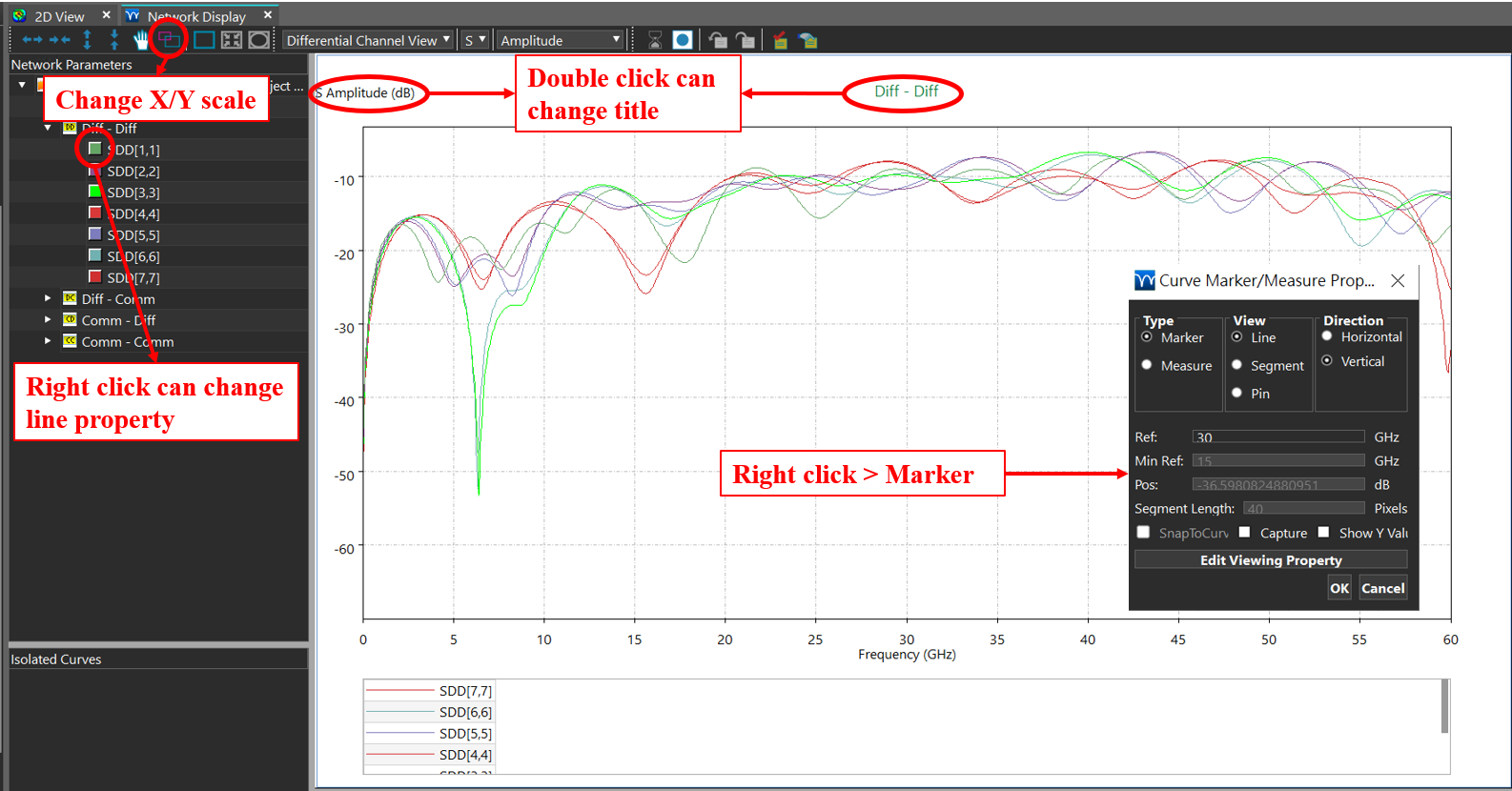Click the Diff - Diff DD icon
Image resolution: width=1512 pixels, height=791 pixels.
pos(70,128)
